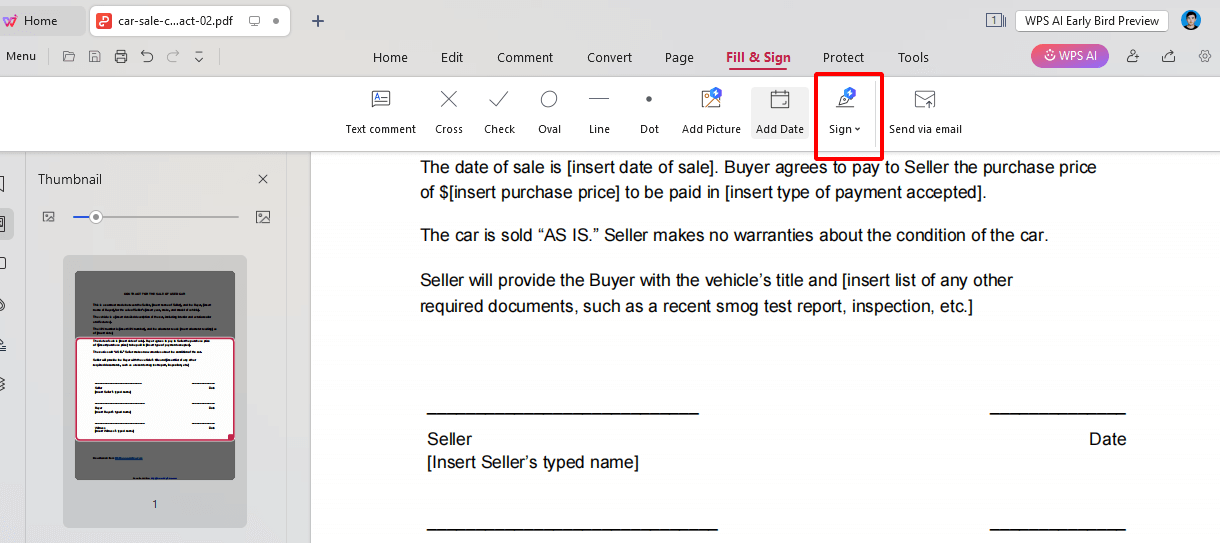Print the document using the printer icon

(121, 57)
